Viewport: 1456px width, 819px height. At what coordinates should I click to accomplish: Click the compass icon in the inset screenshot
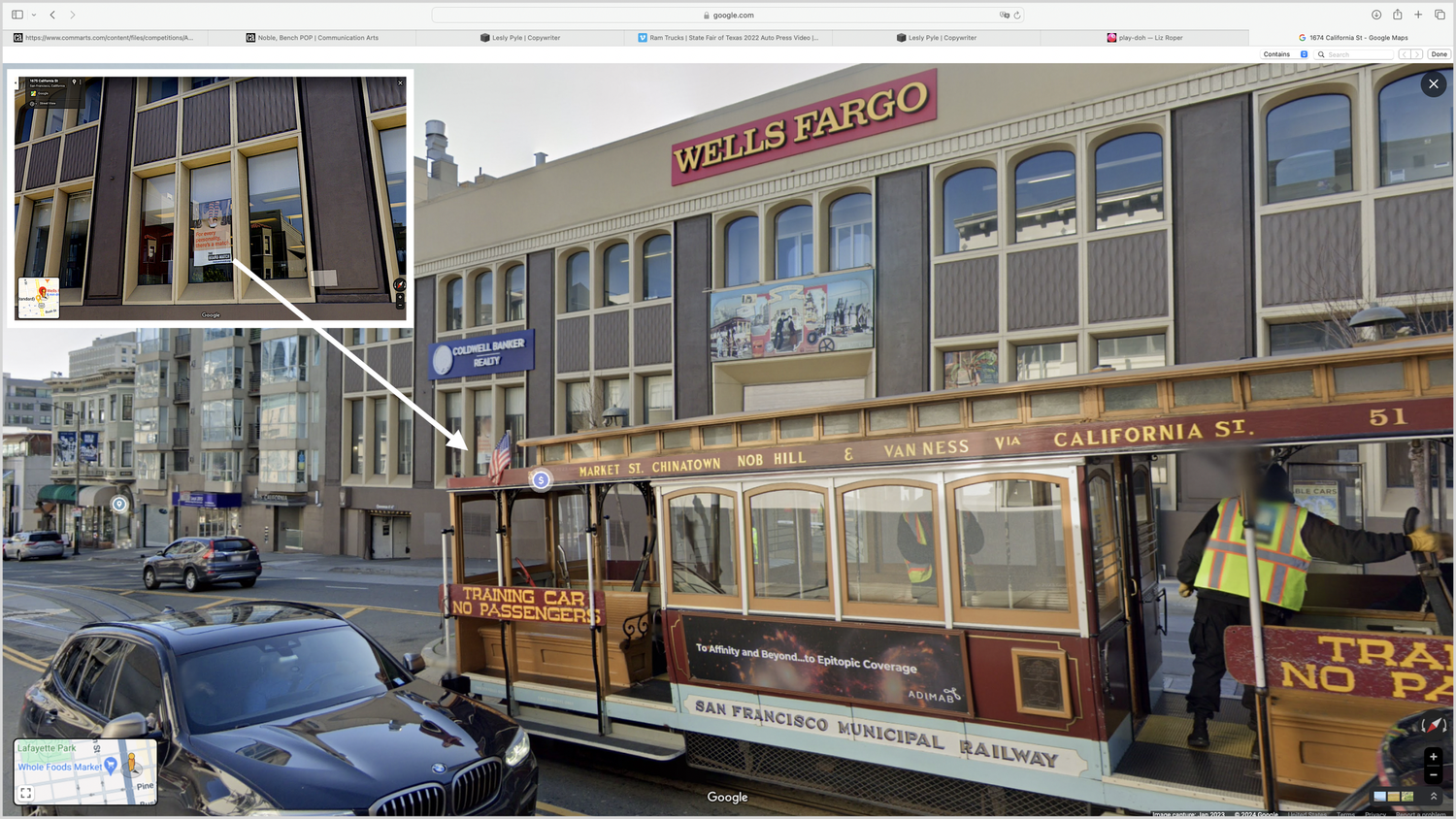tap(399, 284)
